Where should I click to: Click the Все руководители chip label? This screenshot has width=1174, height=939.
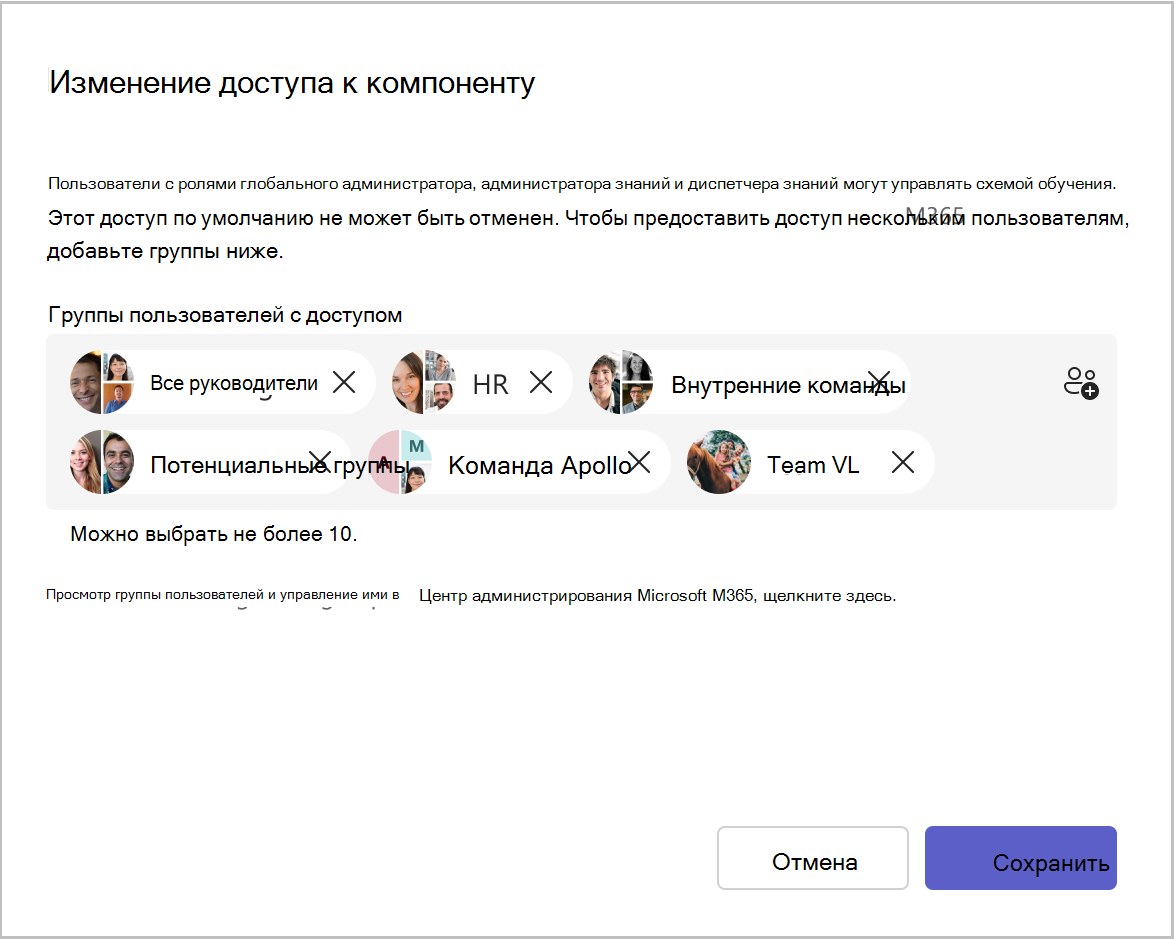234,383
